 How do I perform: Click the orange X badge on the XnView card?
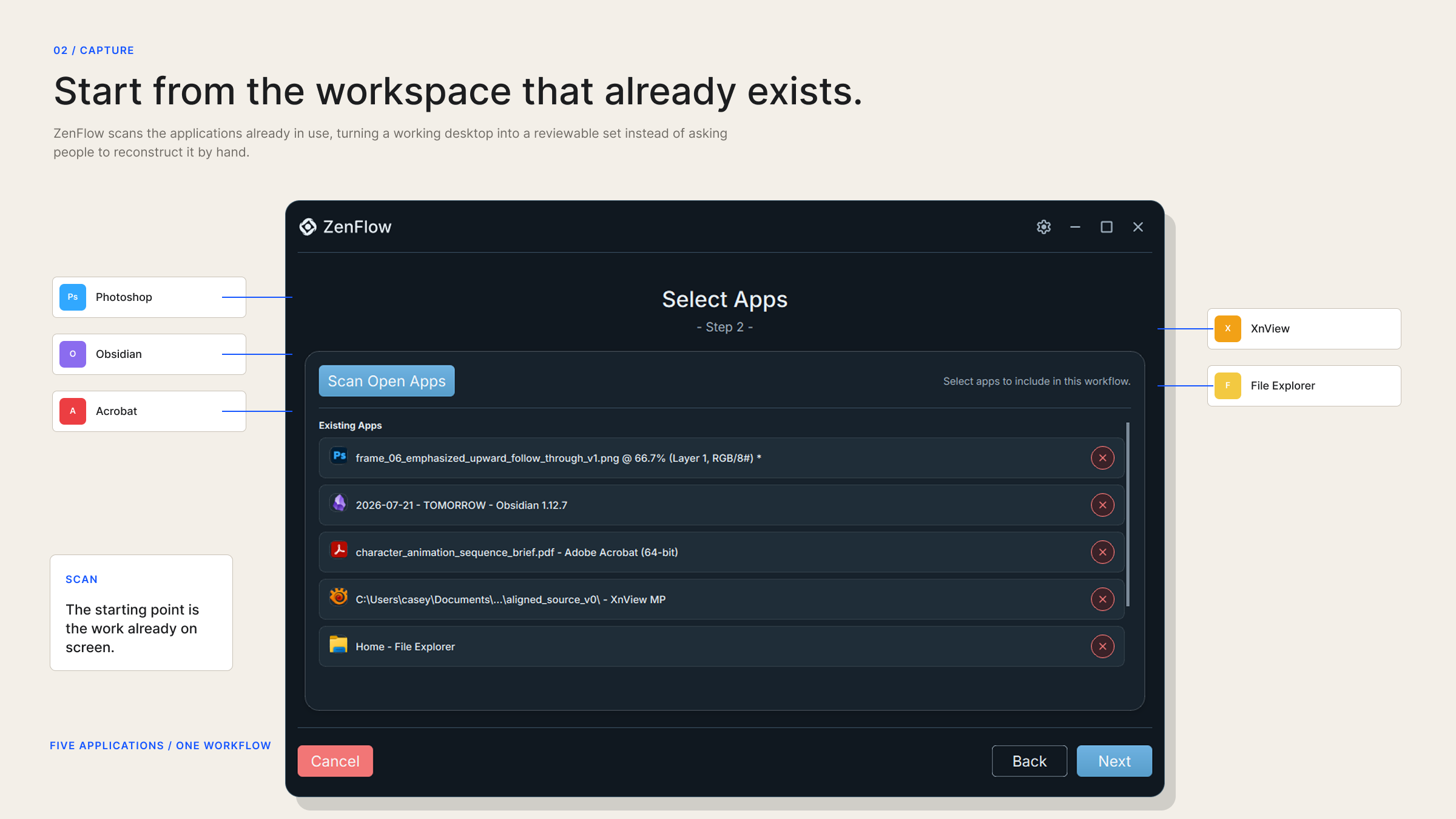[1228, 329]
